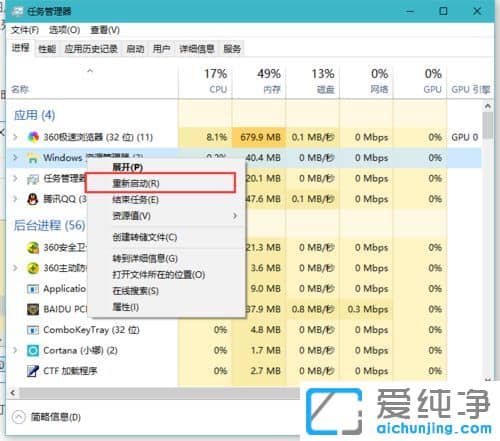Open the 资源值(V) submenu arrow
Screen dimensions: 500x441
tap(235, 216)
